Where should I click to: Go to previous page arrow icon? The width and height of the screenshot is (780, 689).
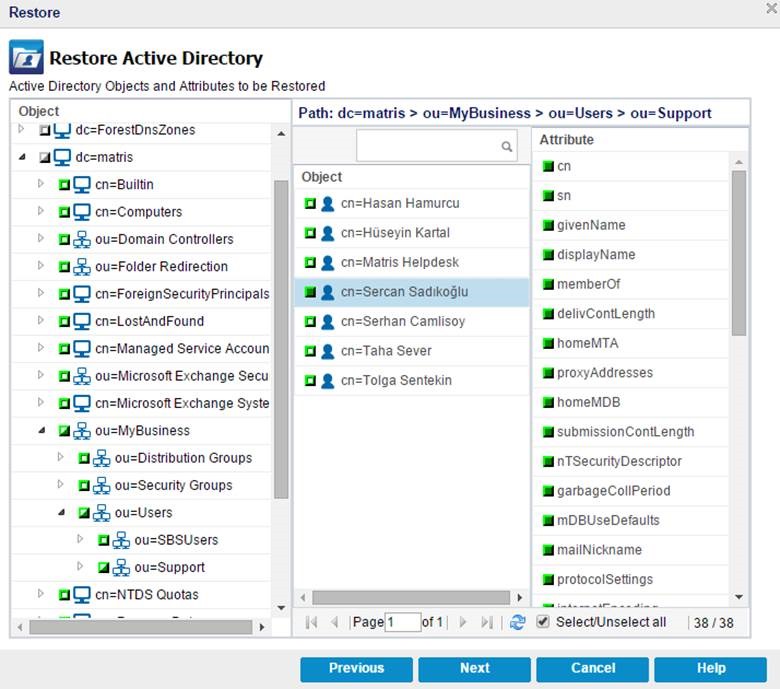click(335, 622)
